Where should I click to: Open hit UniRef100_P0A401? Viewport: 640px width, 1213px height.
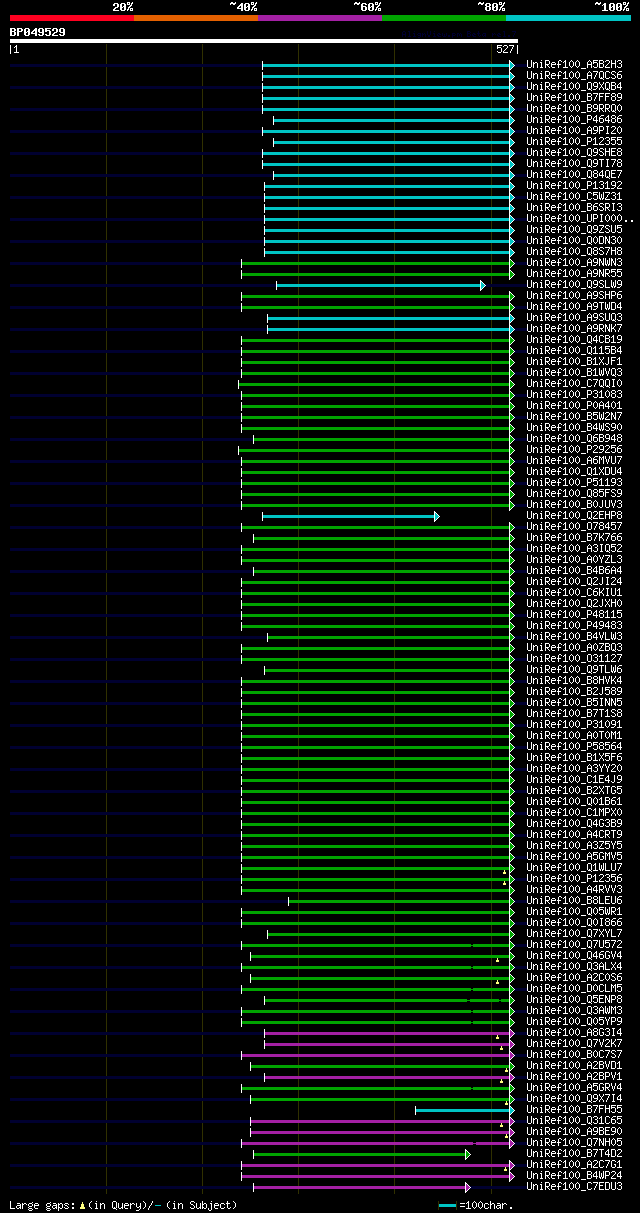tap(574, 405)
